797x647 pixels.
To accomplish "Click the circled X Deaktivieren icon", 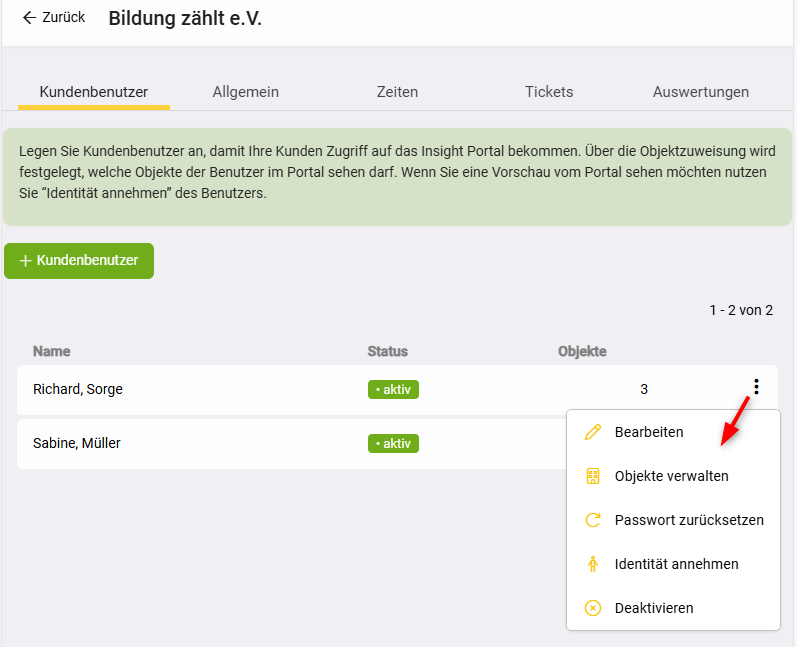I will pos(593,608).
